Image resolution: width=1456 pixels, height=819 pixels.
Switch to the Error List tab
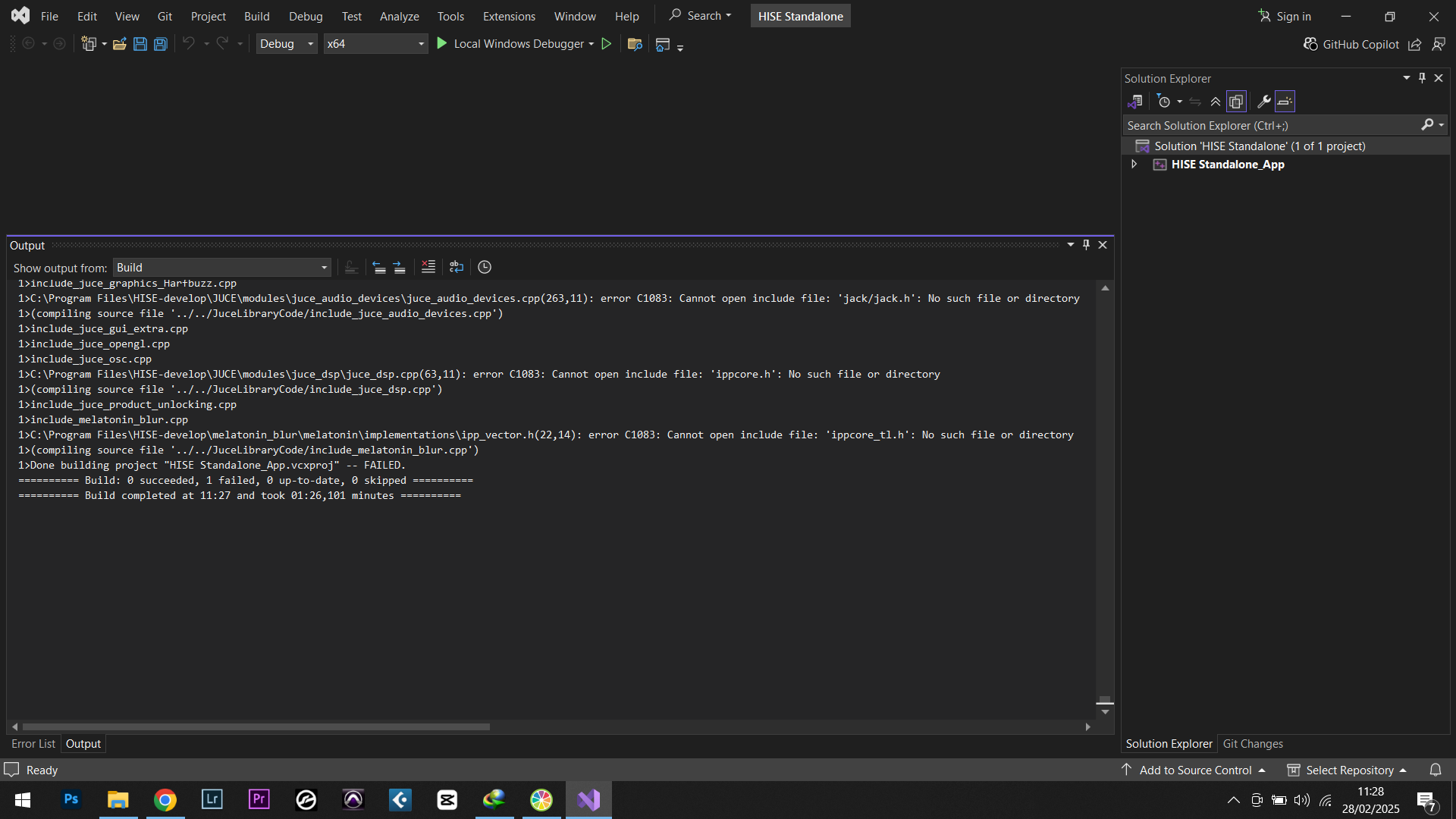point(33,744)
